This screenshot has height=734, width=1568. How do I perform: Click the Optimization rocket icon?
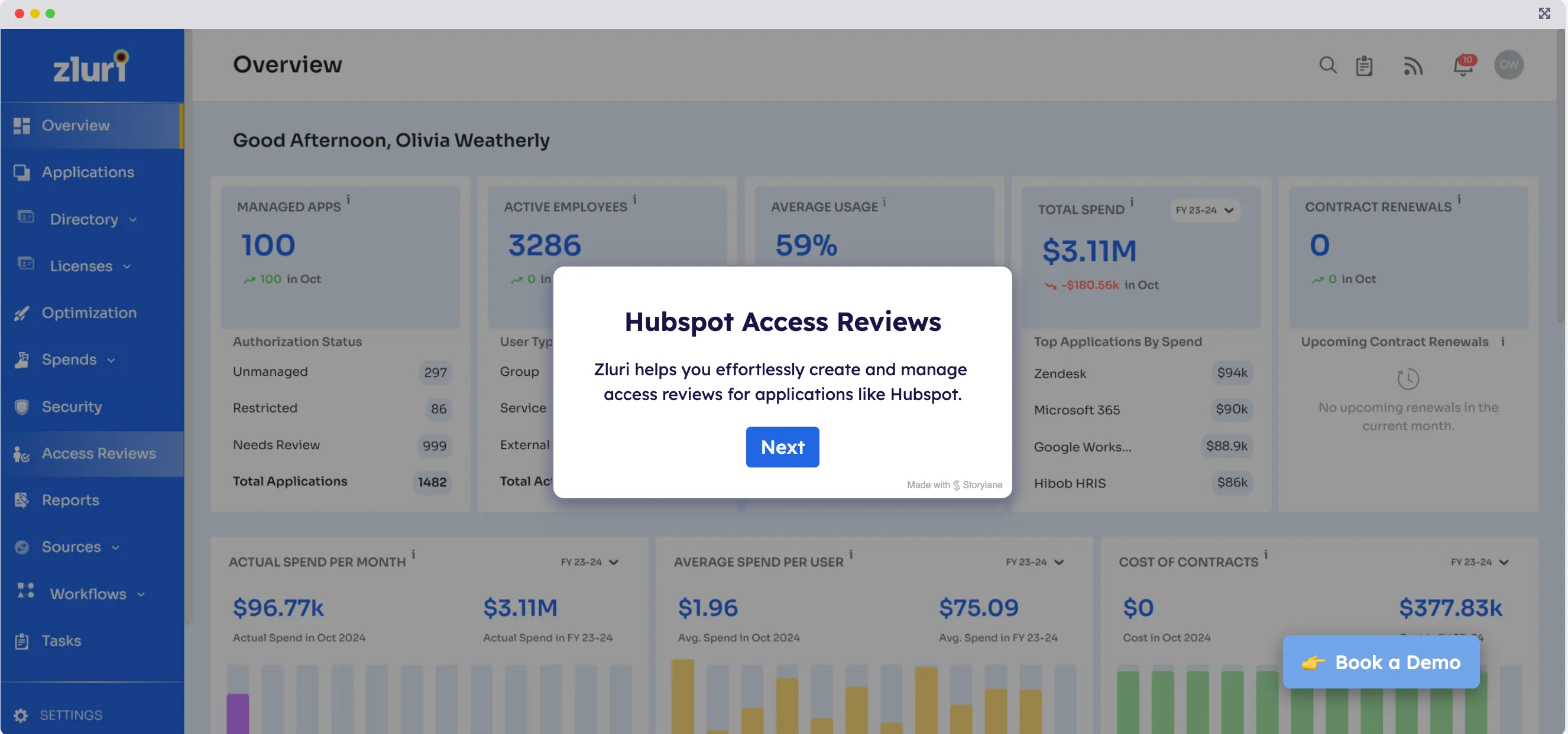pos(22,313)
